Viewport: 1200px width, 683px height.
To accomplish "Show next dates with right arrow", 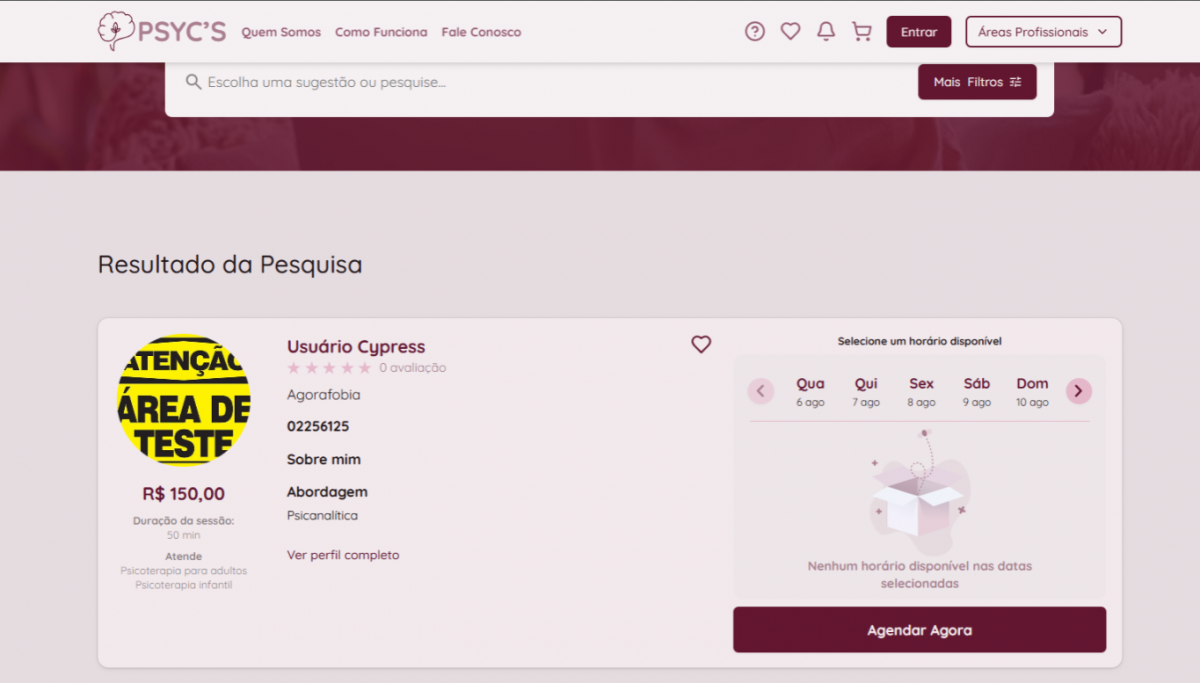I will pyautogui.click(x=1078, y=391).
